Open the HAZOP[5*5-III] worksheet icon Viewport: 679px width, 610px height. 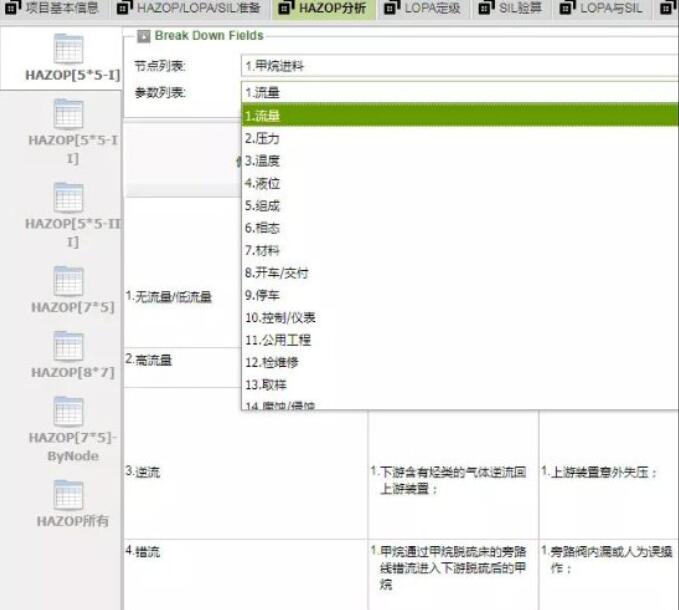click(x=68, y=197)
